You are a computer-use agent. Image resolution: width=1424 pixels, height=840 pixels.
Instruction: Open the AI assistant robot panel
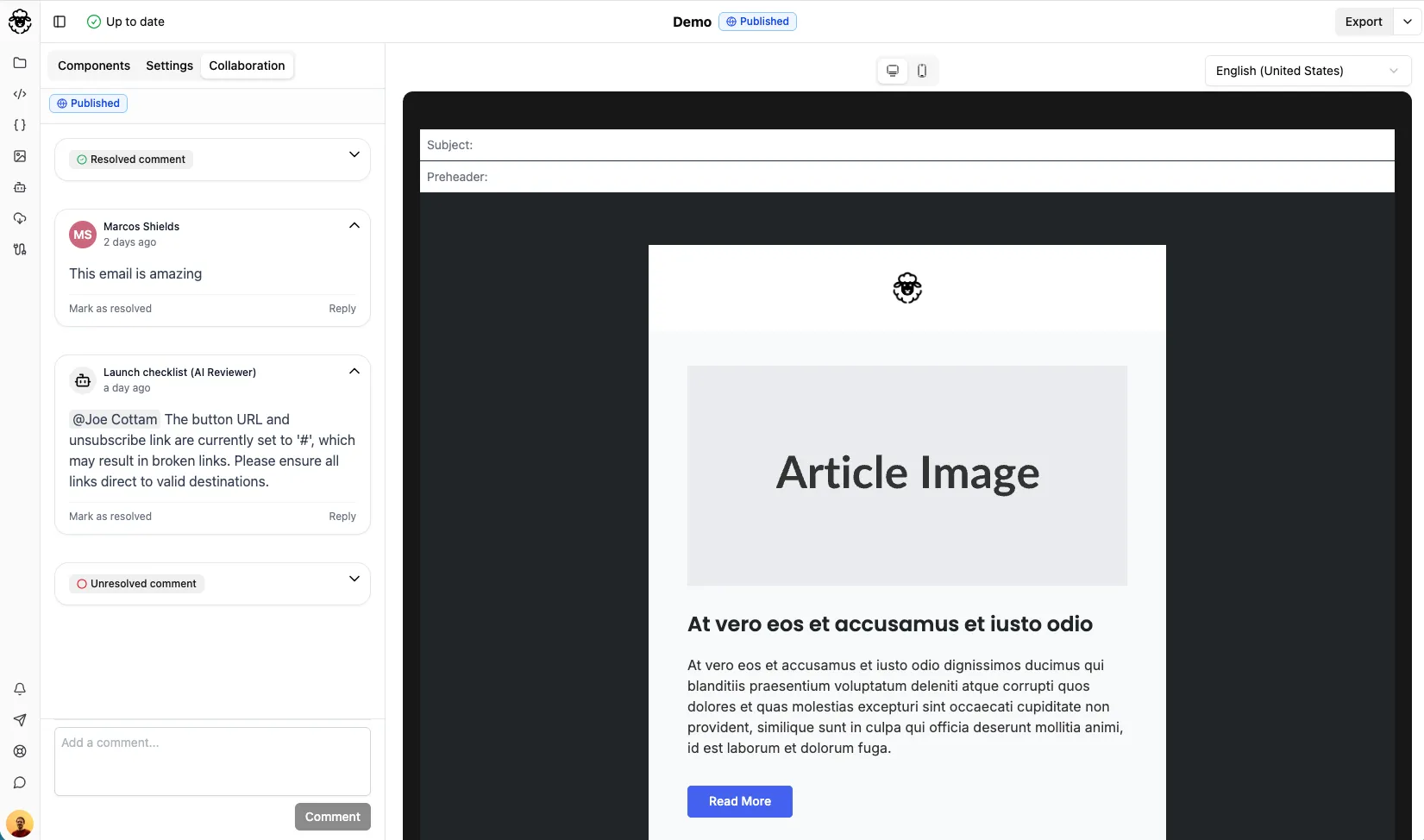[19, 187]
